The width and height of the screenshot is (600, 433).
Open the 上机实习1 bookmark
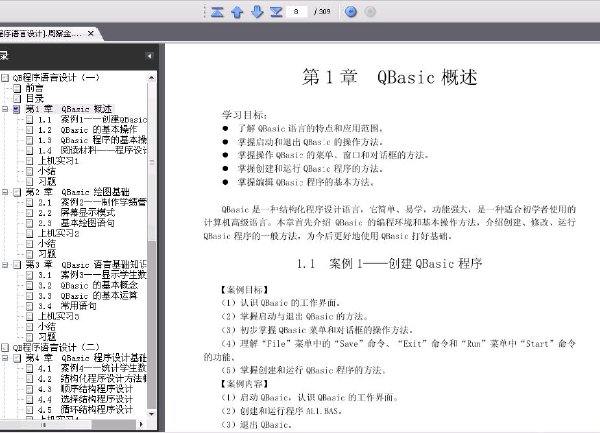point(58,161)
